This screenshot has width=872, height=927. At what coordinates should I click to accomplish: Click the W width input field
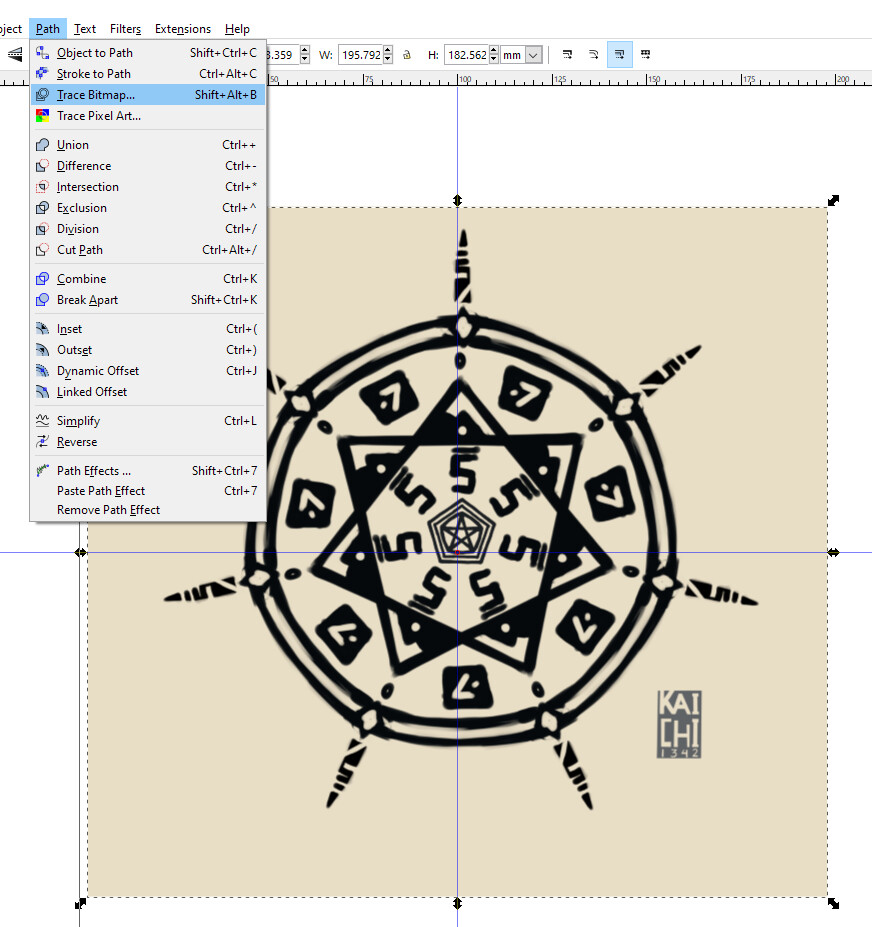(x=361, y=55)
